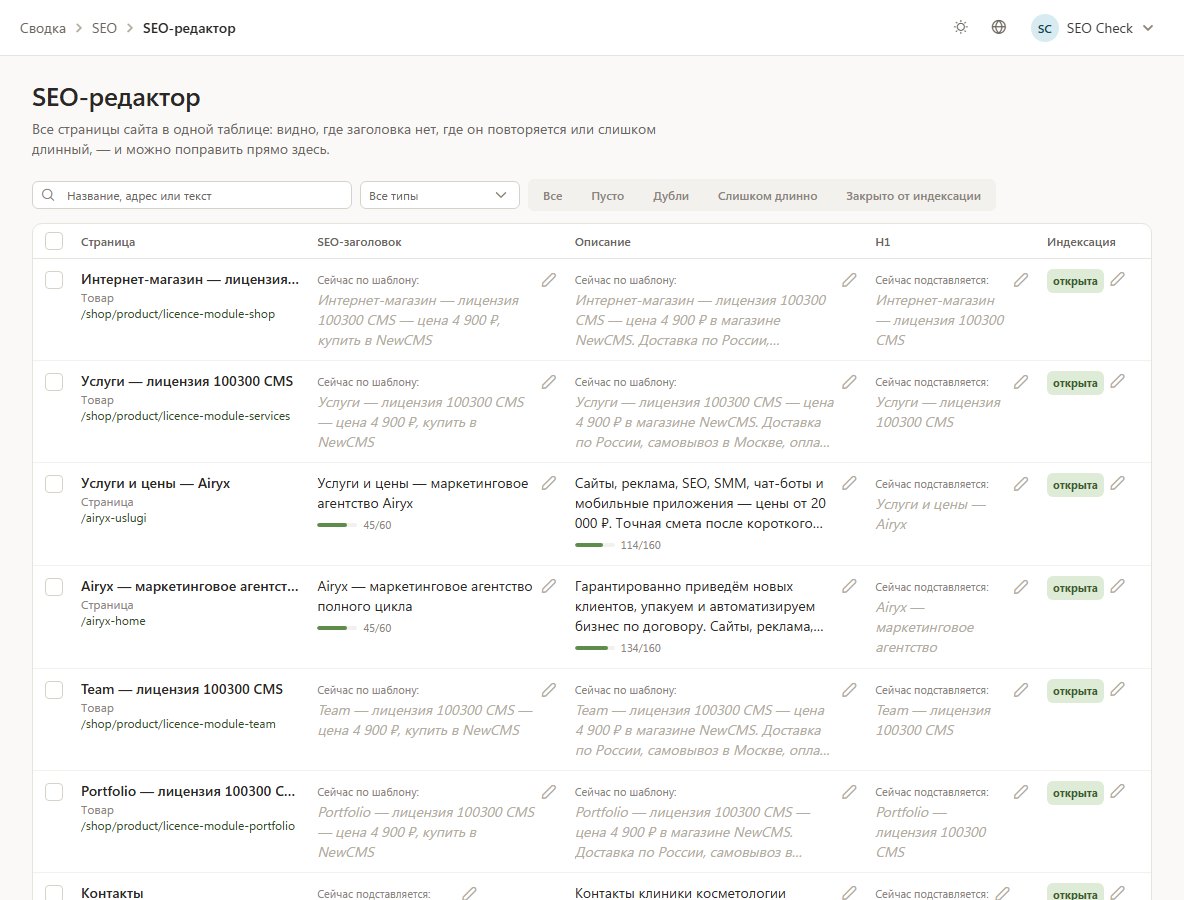Click the SC avatar badge
This screenshot has width=1184, height=900.
[1044, 29]
